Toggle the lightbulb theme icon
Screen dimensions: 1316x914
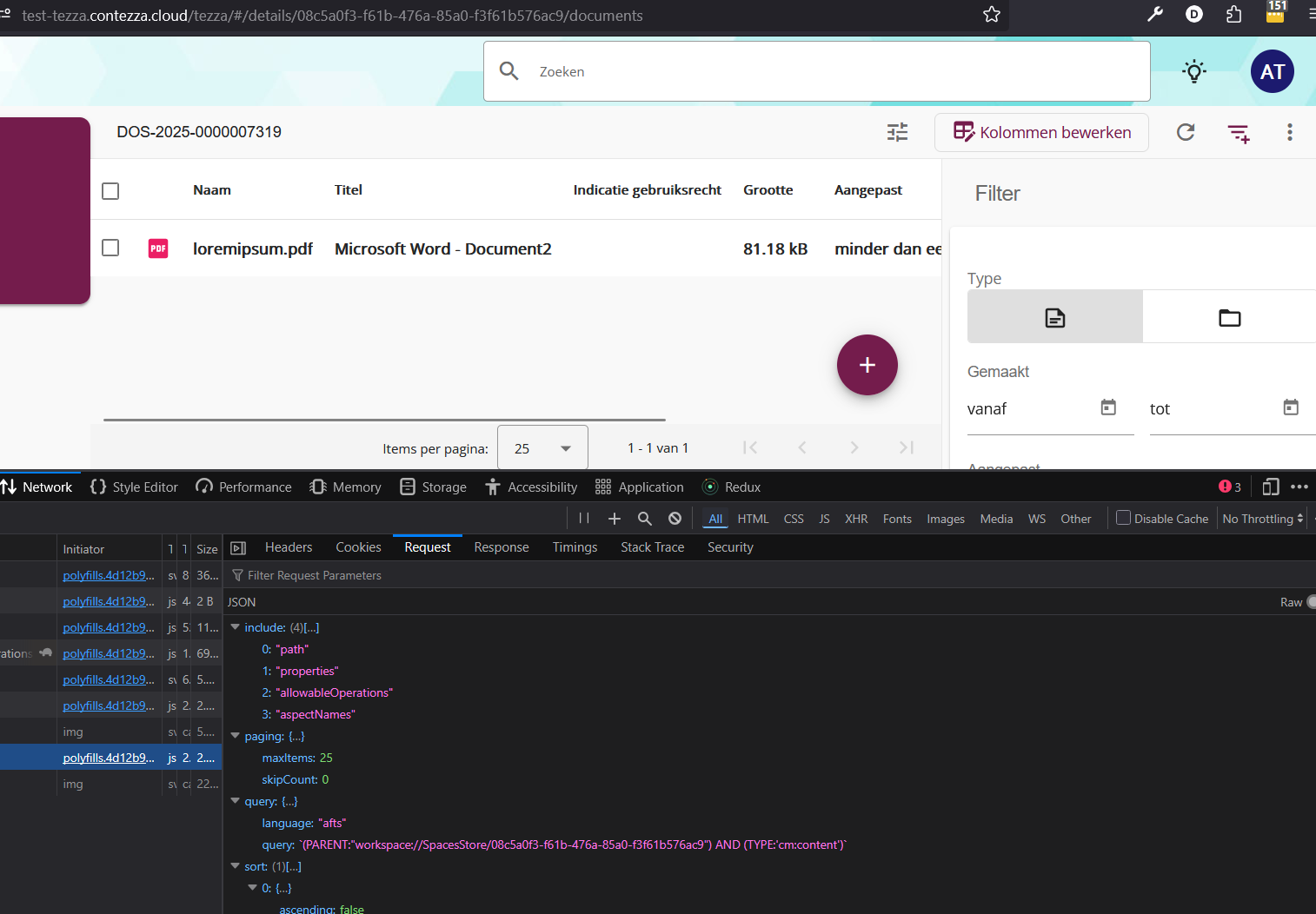click(x=1194, y=71)
